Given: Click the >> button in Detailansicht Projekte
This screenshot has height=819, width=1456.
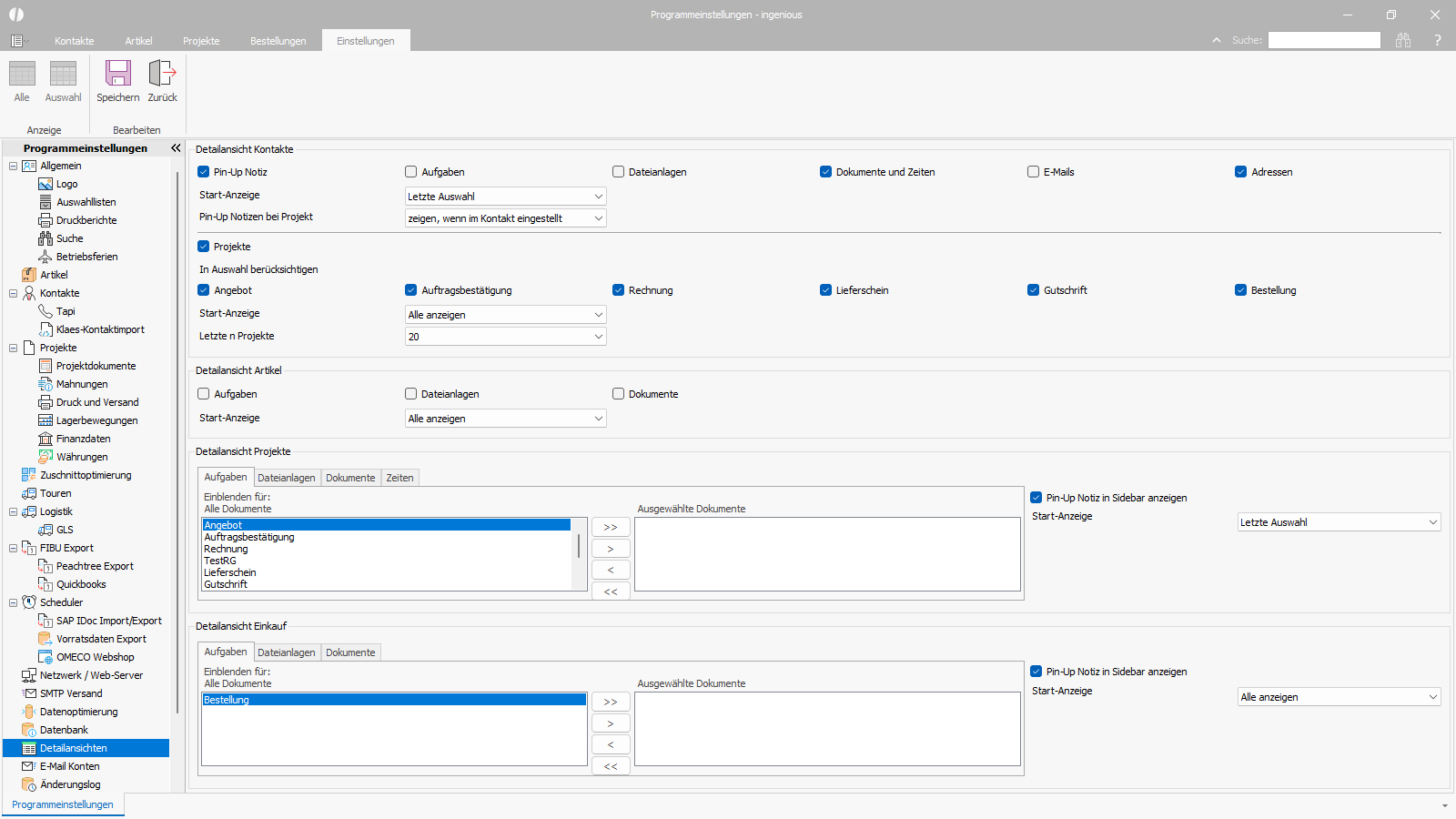Looking at the screenshot, I should click(x=611, y=527).
